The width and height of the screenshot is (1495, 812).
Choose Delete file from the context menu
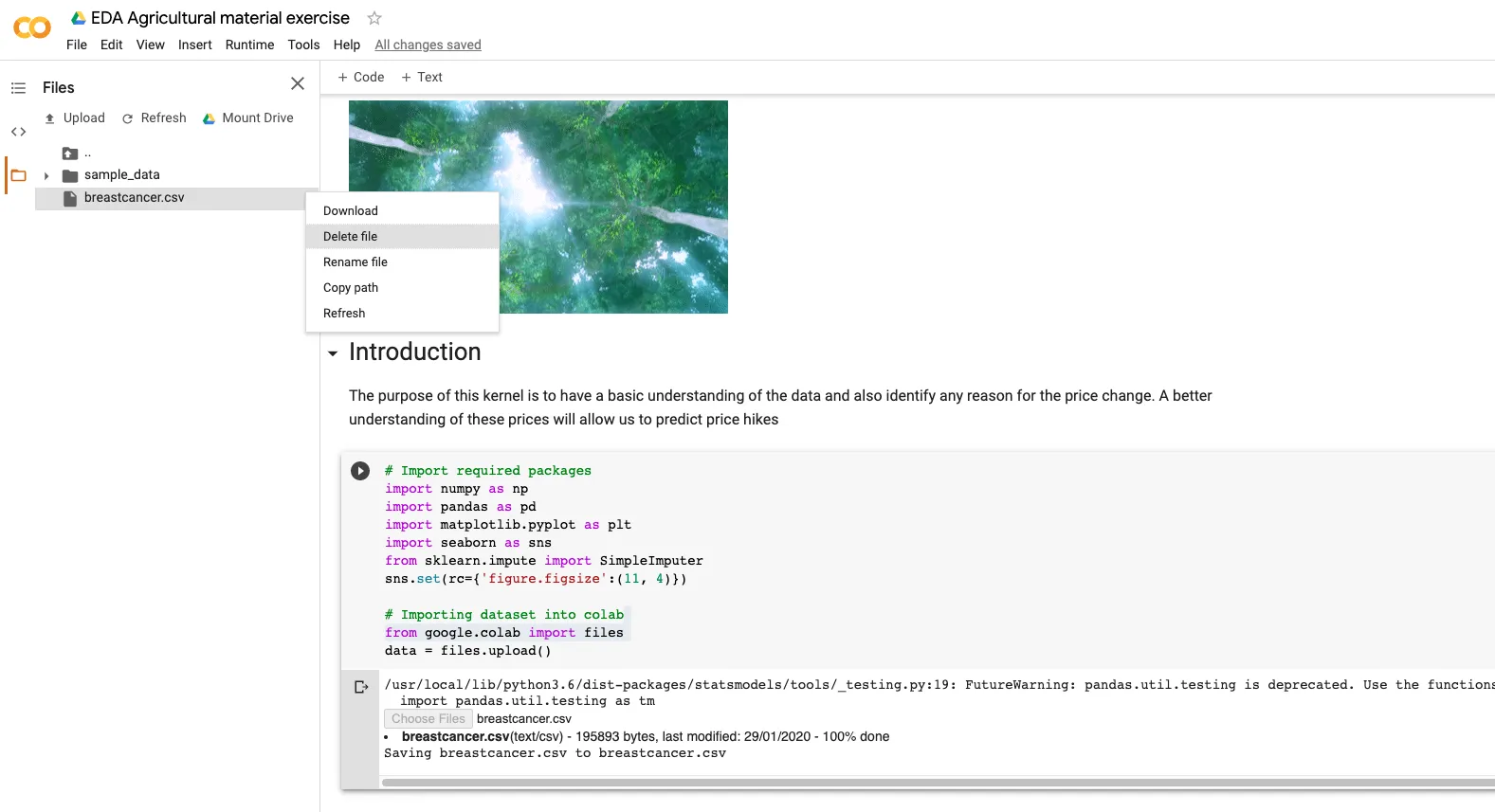(402, 236)
